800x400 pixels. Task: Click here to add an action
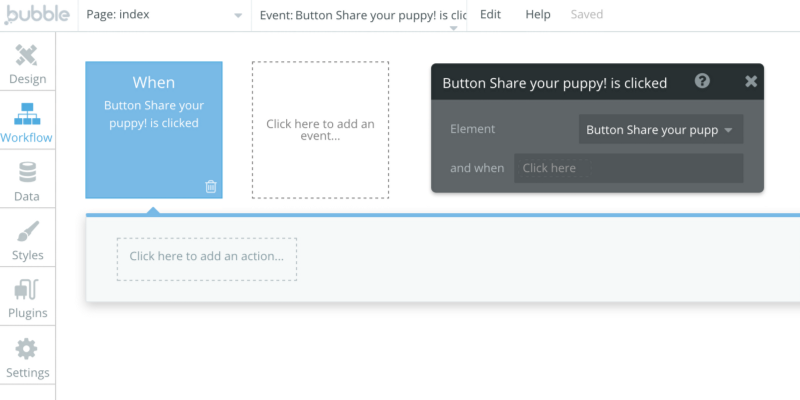(207, 257)
